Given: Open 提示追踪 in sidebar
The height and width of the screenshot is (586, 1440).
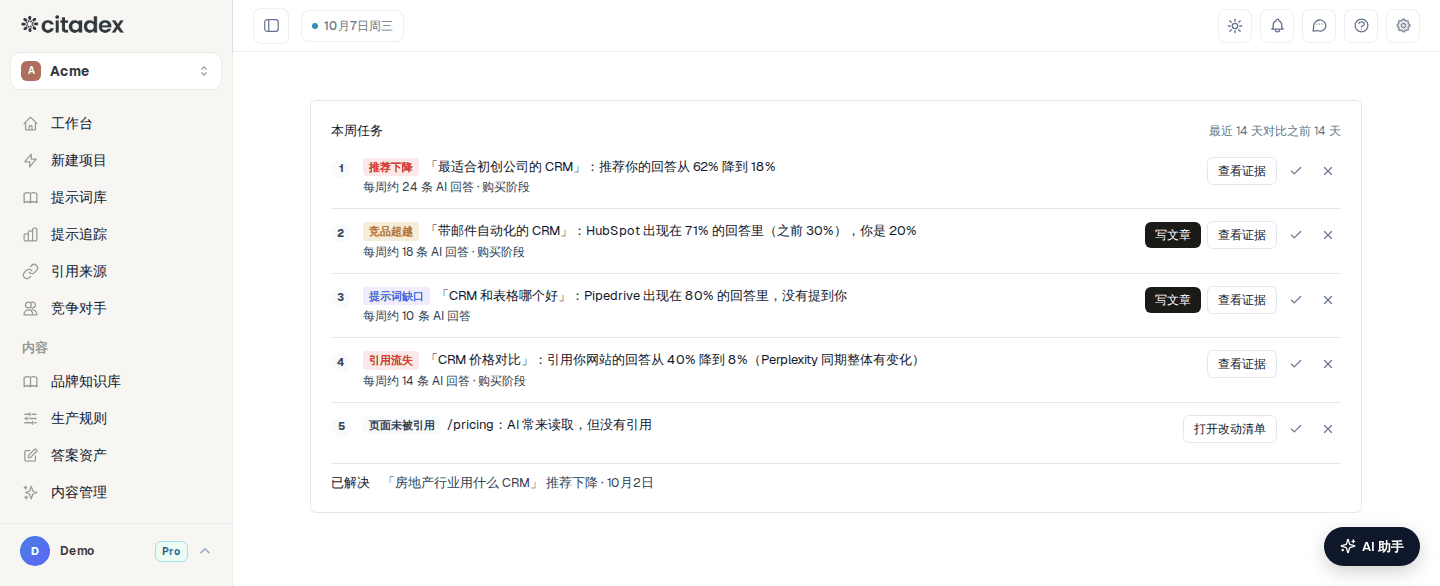Looking at the screenshot, I should tap(116, 235).
